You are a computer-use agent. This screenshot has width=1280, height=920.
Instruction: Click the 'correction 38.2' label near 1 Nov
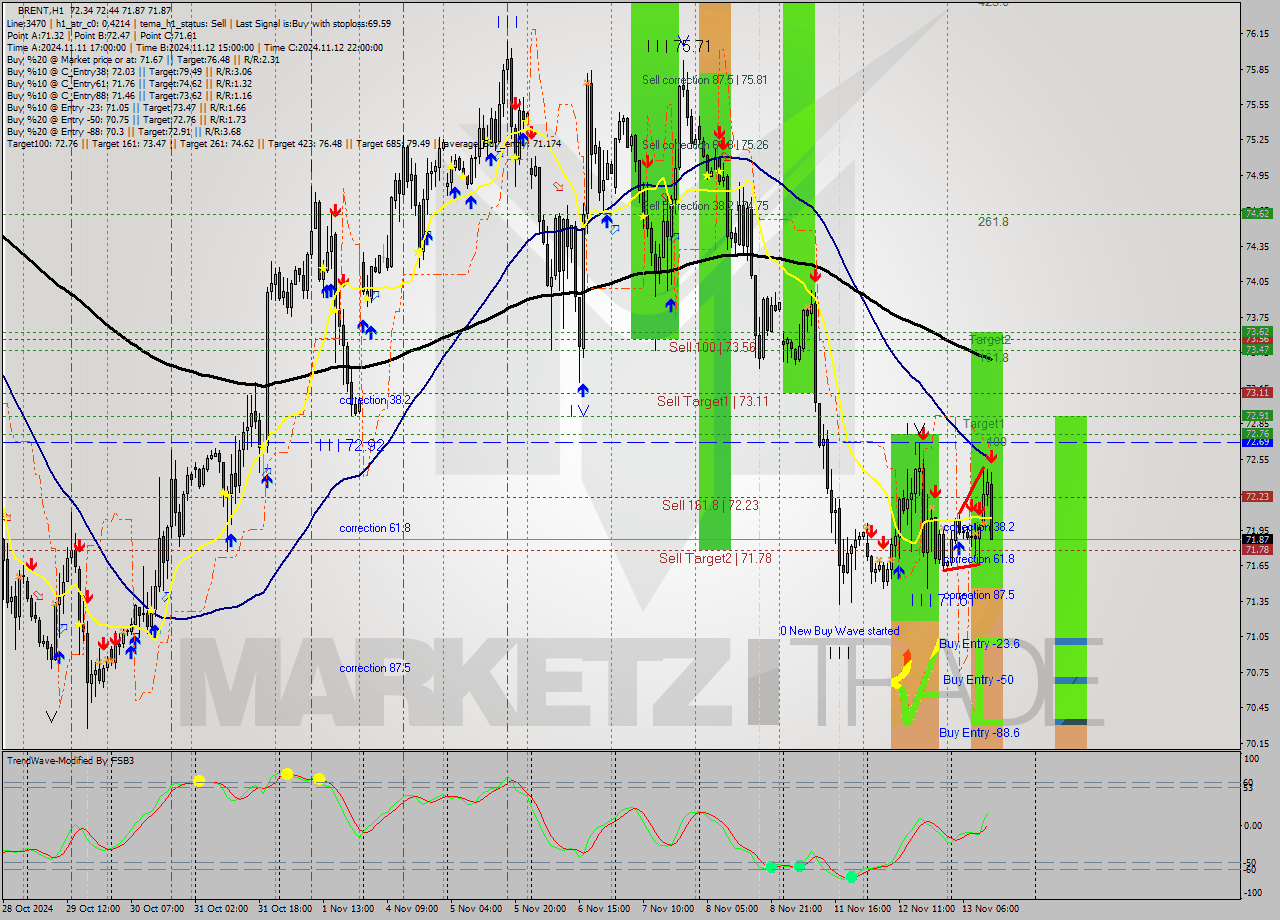pyautogui.click(x=374, y=400)
